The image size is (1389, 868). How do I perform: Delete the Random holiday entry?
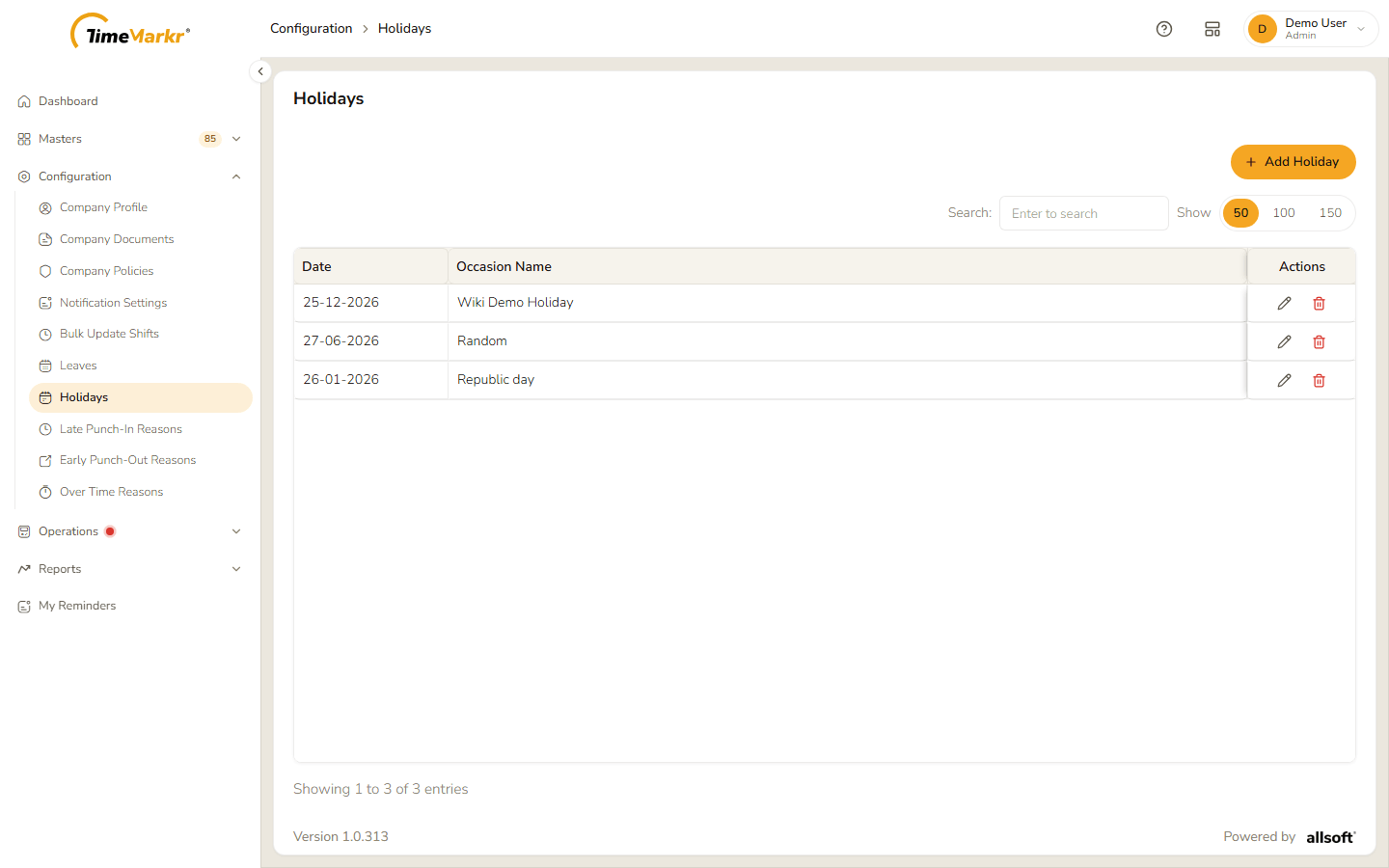(1319, 341)
